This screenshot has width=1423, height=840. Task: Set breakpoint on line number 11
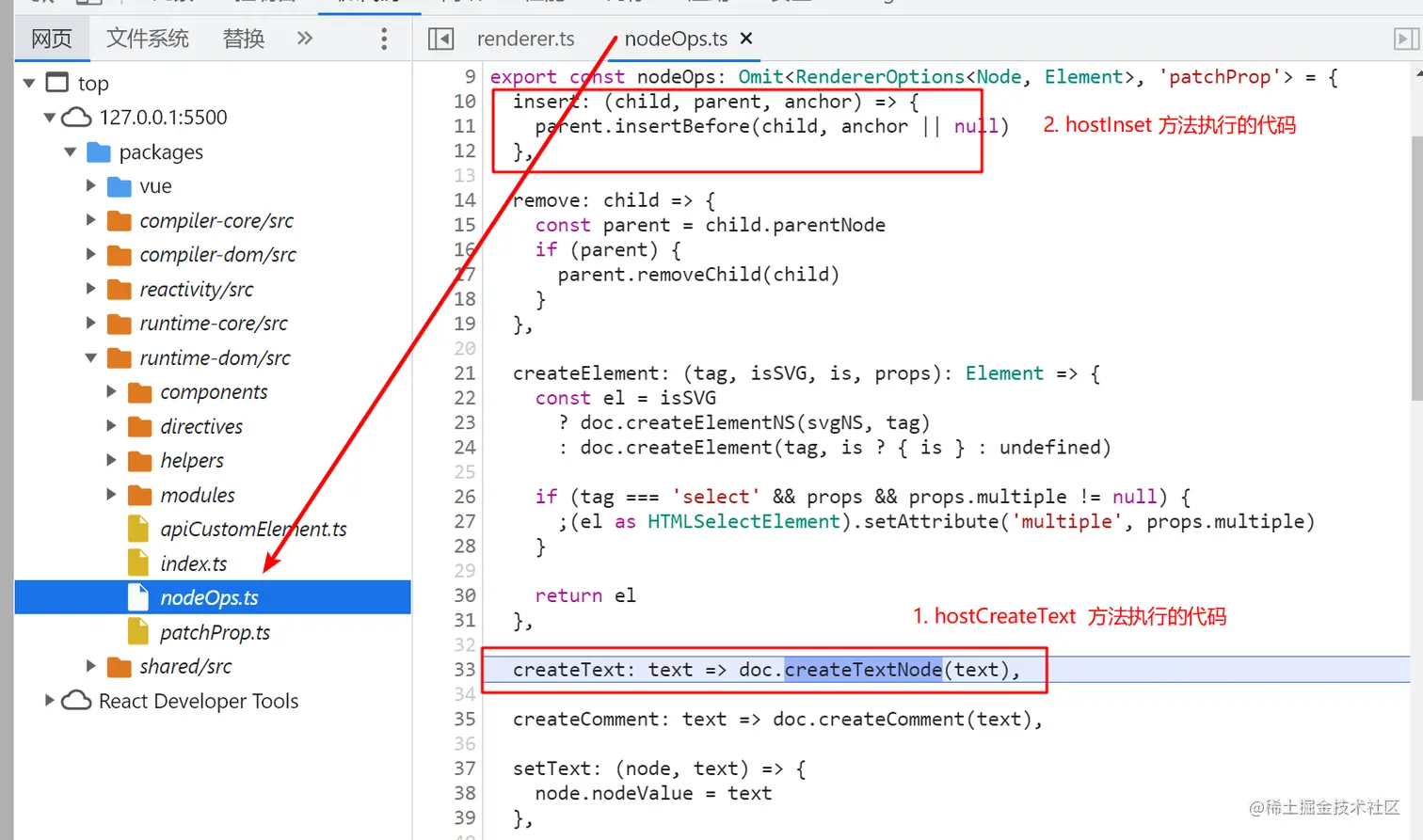(465, 126)
